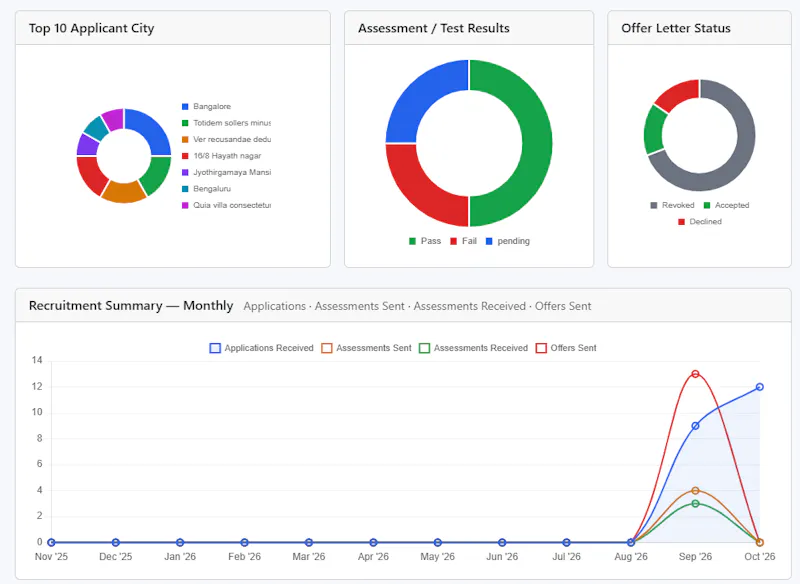Hide the Revoked offer status

[x=672, y=205]
